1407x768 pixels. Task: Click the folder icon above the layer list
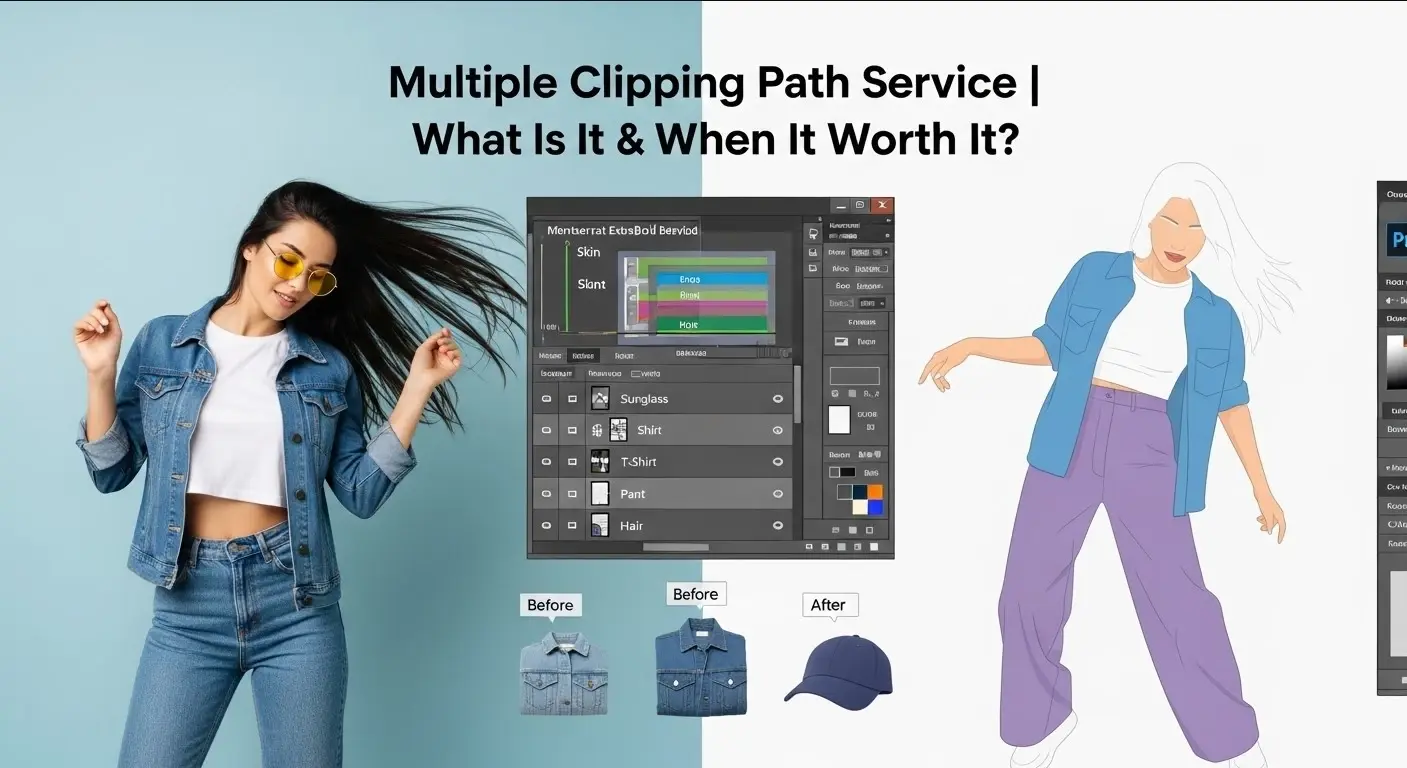pos(812,265)
